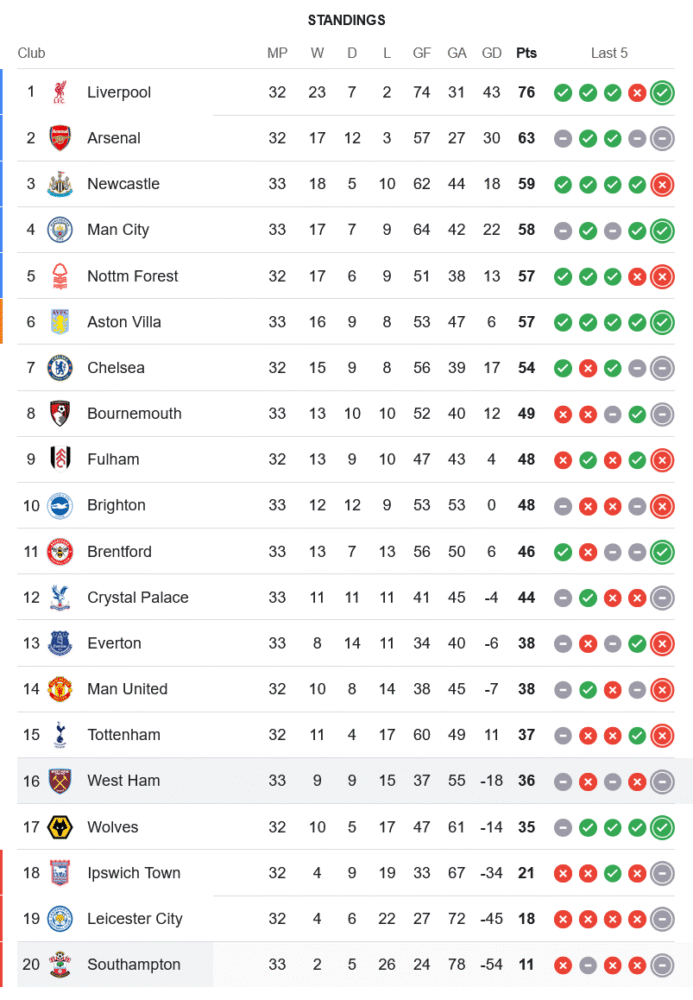The image size is (693, 1000).
Task: Click the Southampton team name
Action: click(134, 965)
